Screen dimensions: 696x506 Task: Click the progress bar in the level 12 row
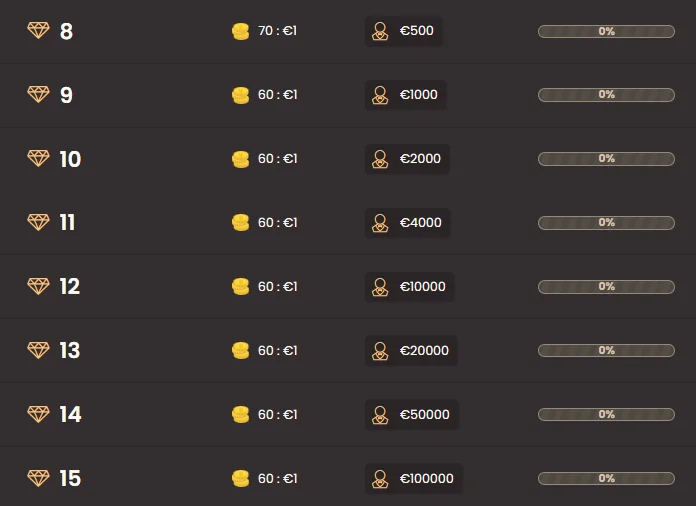(606, 287)
